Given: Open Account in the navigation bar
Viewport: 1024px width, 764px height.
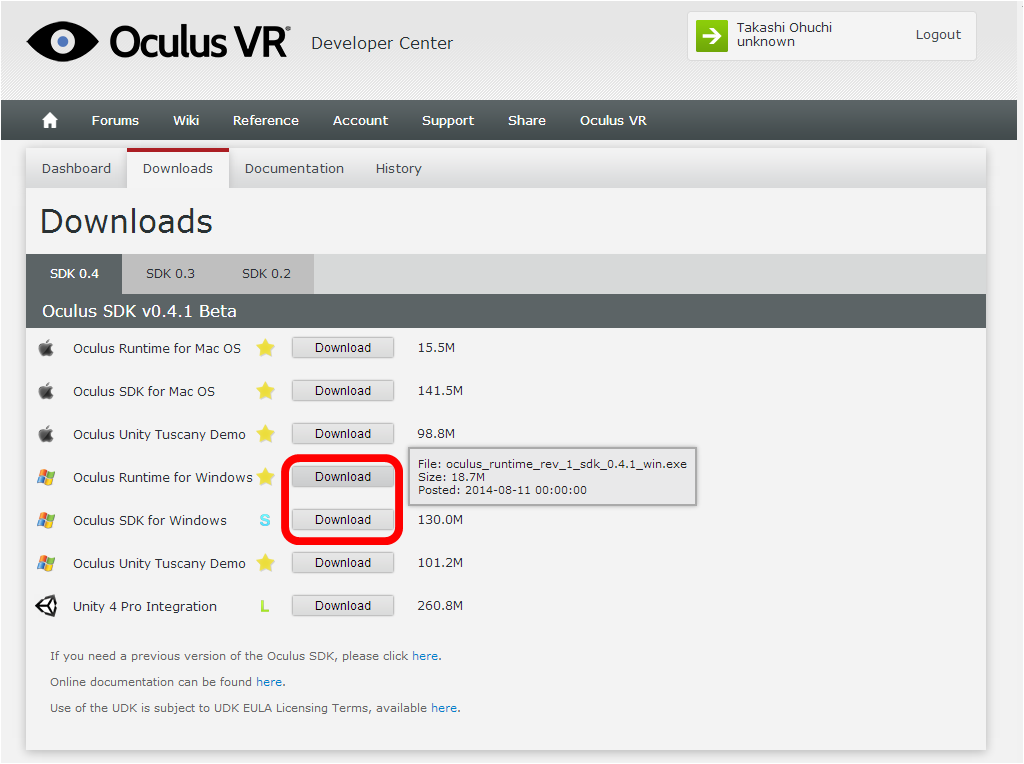Looking at the screenshot, I should [360, 120].
